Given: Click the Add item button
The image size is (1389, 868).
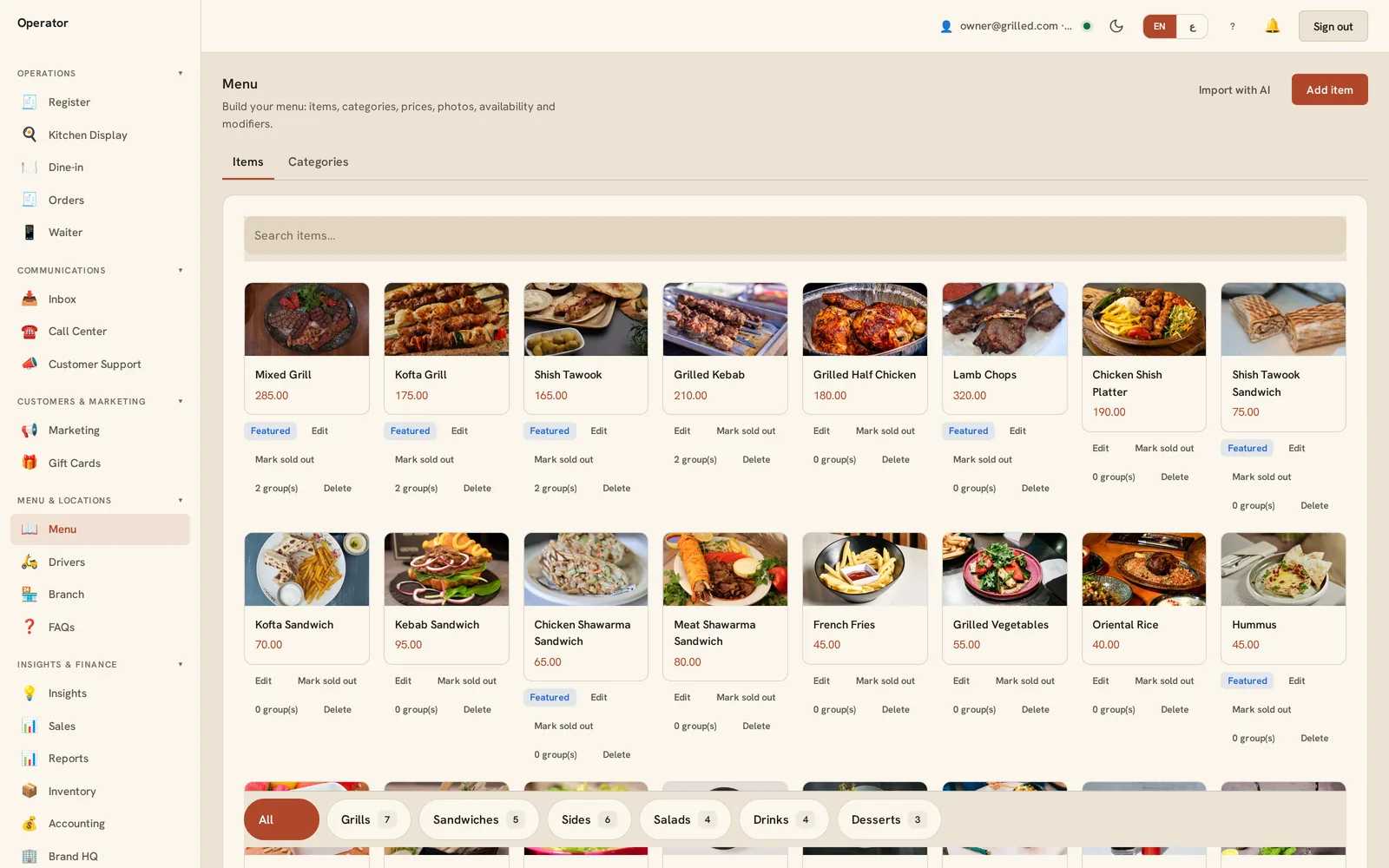Looking at the screenshot, I should 1329,89.
